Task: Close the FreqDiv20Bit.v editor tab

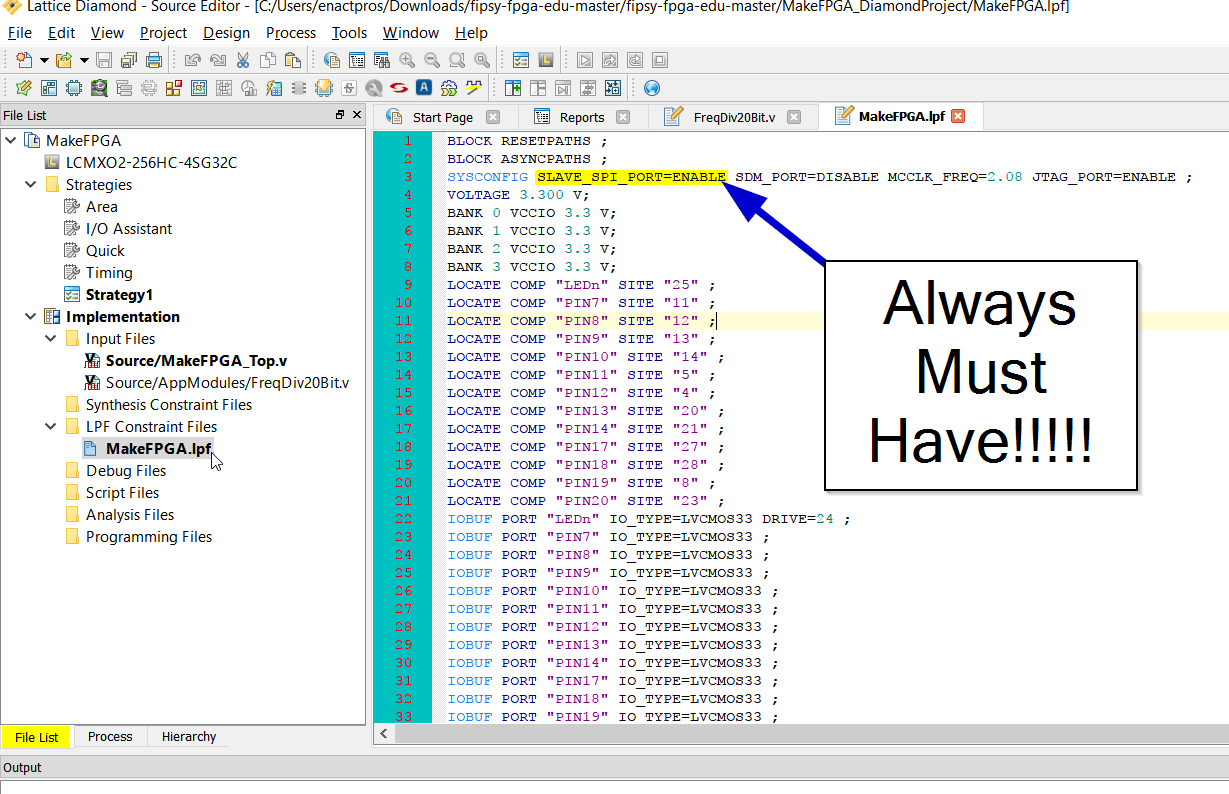Action: [x=794, y=117]
